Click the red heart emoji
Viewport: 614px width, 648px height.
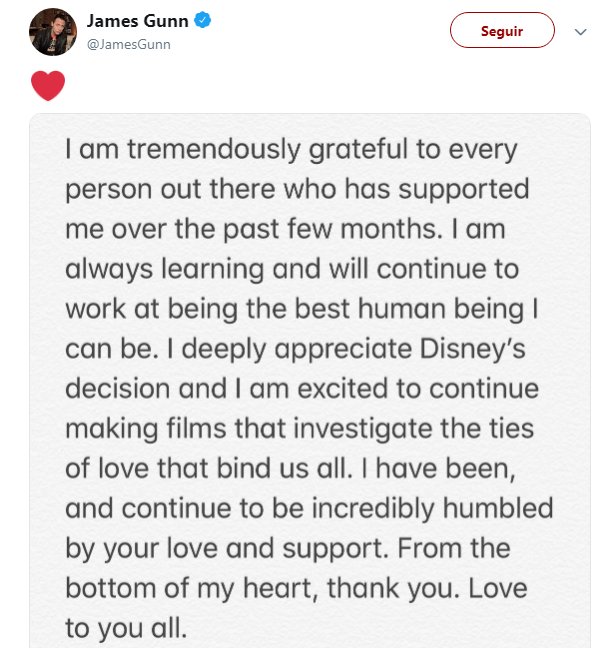click(48, 86)
